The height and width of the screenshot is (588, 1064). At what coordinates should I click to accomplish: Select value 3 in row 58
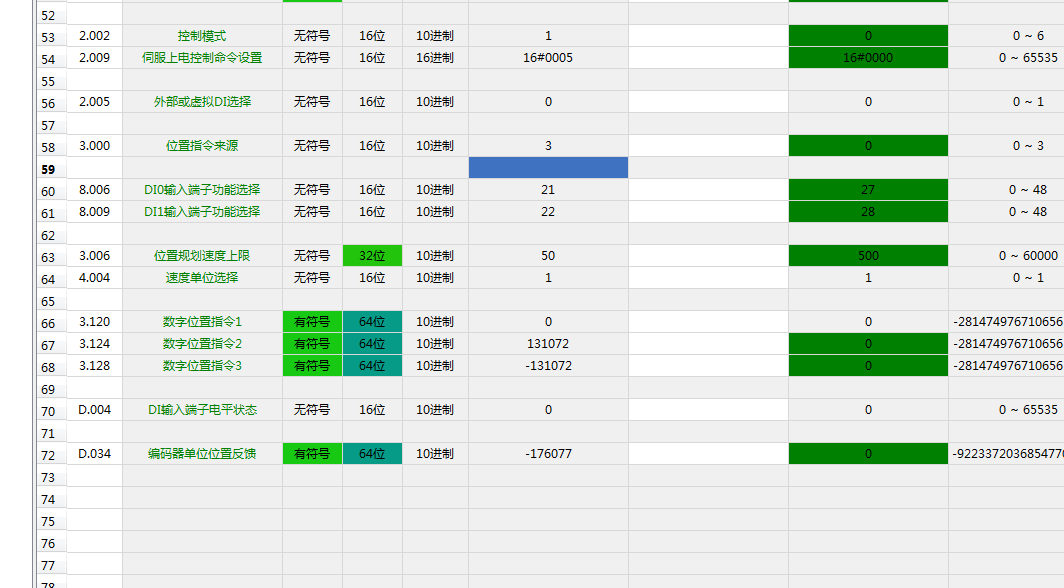pos(548,146)
